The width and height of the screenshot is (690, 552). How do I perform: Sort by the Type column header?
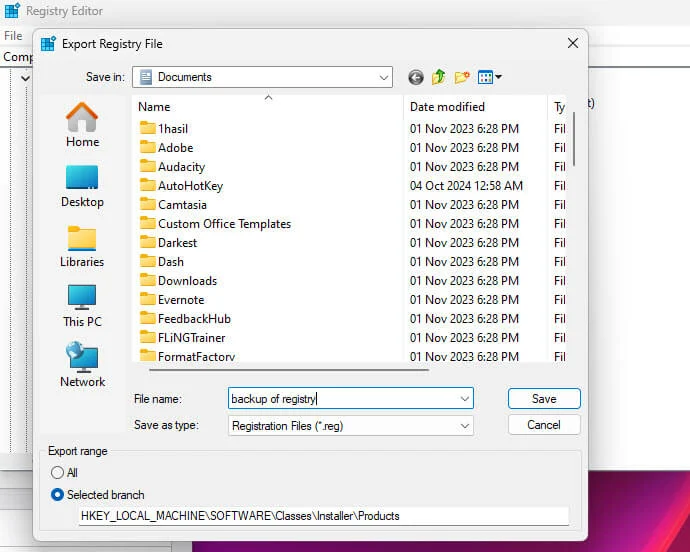point(558,107)
